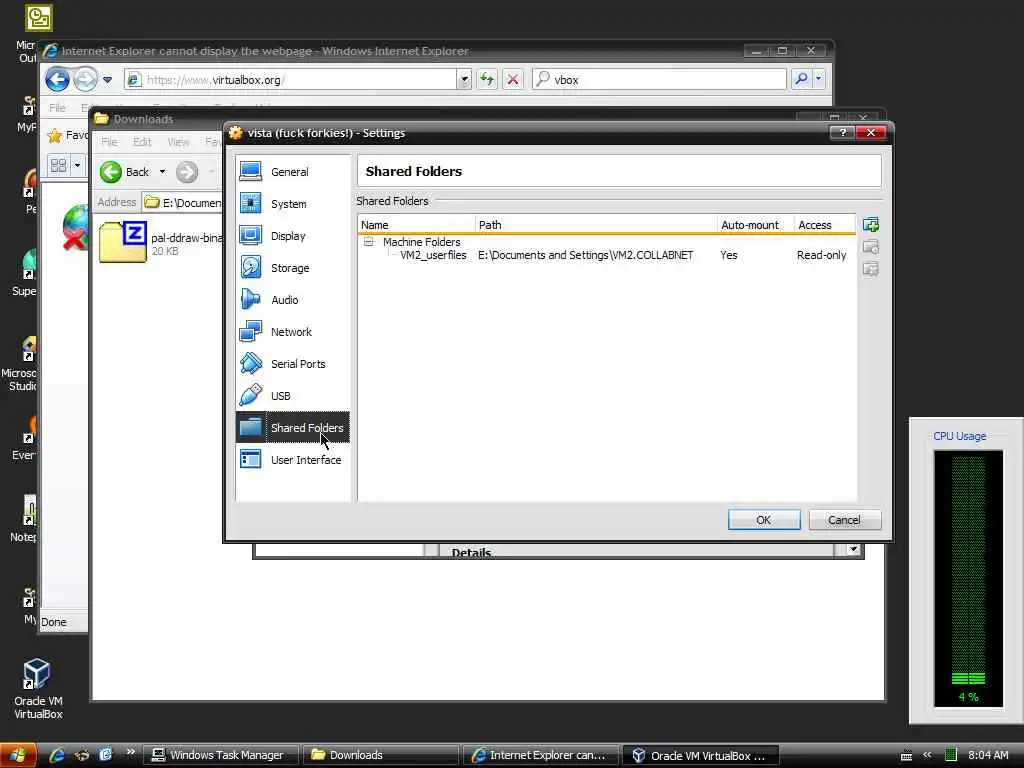
Task: Select the Shared Folders category
Action: (x=293, y=428)
